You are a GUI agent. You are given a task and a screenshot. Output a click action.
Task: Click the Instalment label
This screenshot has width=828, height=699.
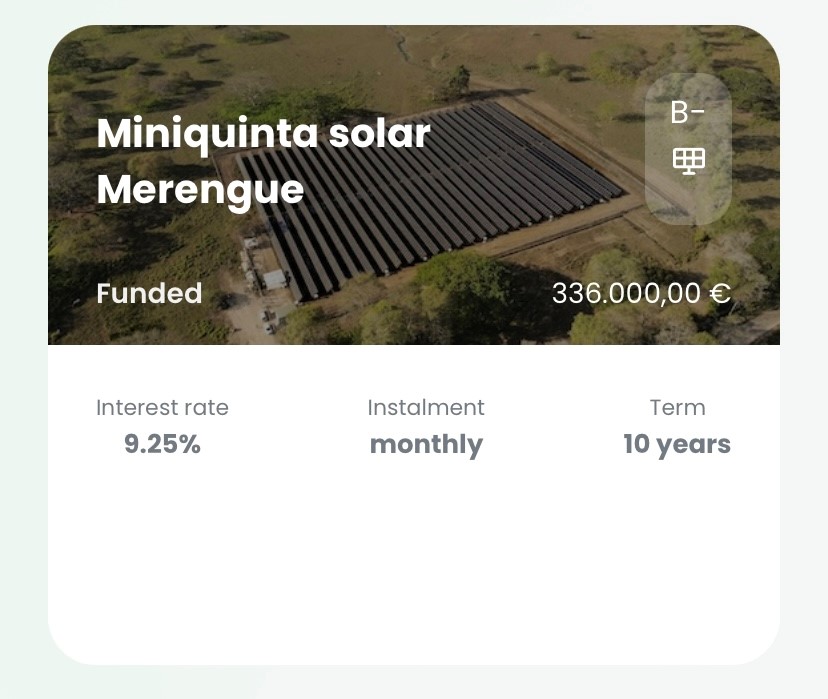coord(426,408)
